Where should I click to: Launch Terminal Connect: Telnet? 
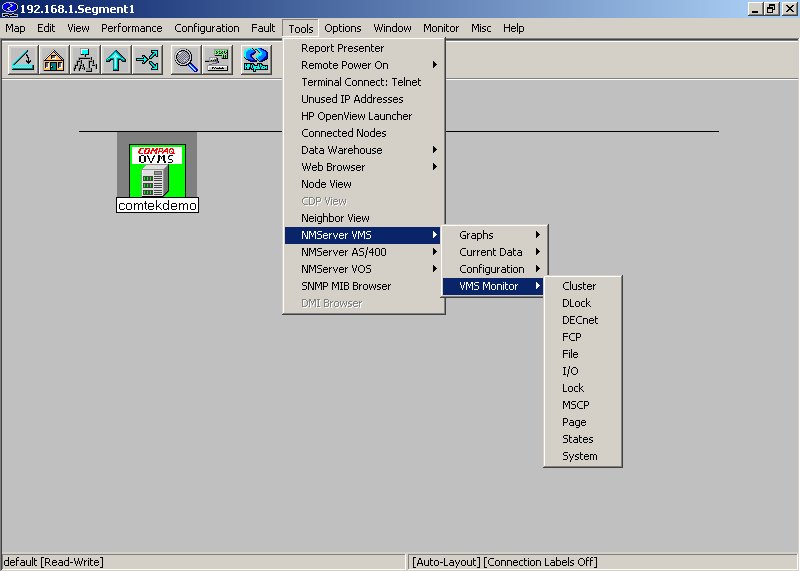coord(361,82)
